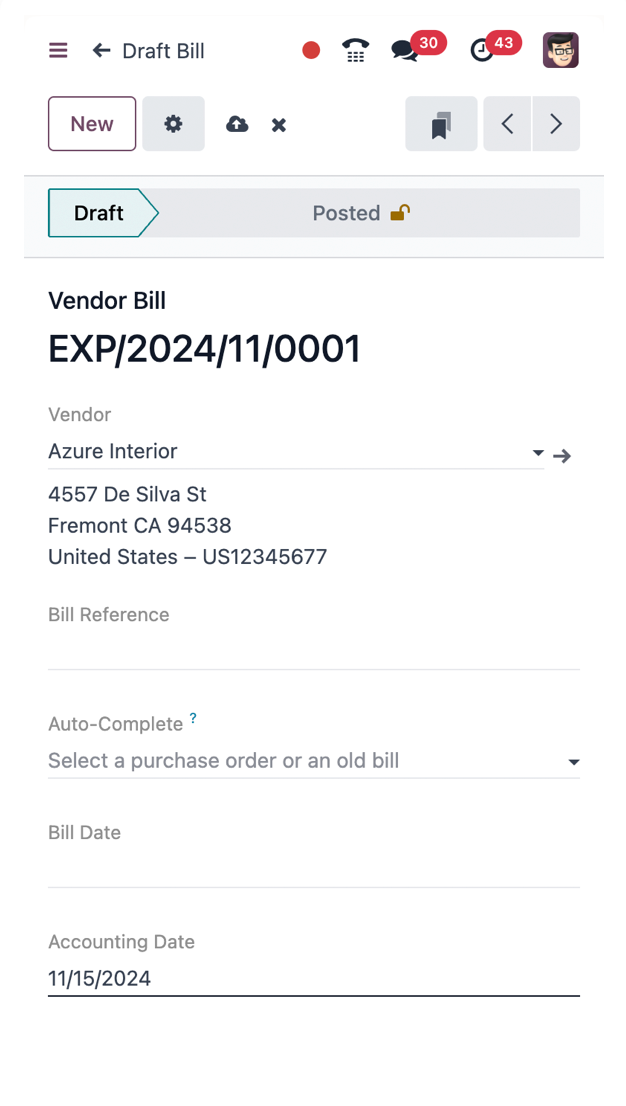Image resolution: width=626 pixels, height=1106 pixels.
Task: Go back using the left arrow
Action: click(101, 50)
